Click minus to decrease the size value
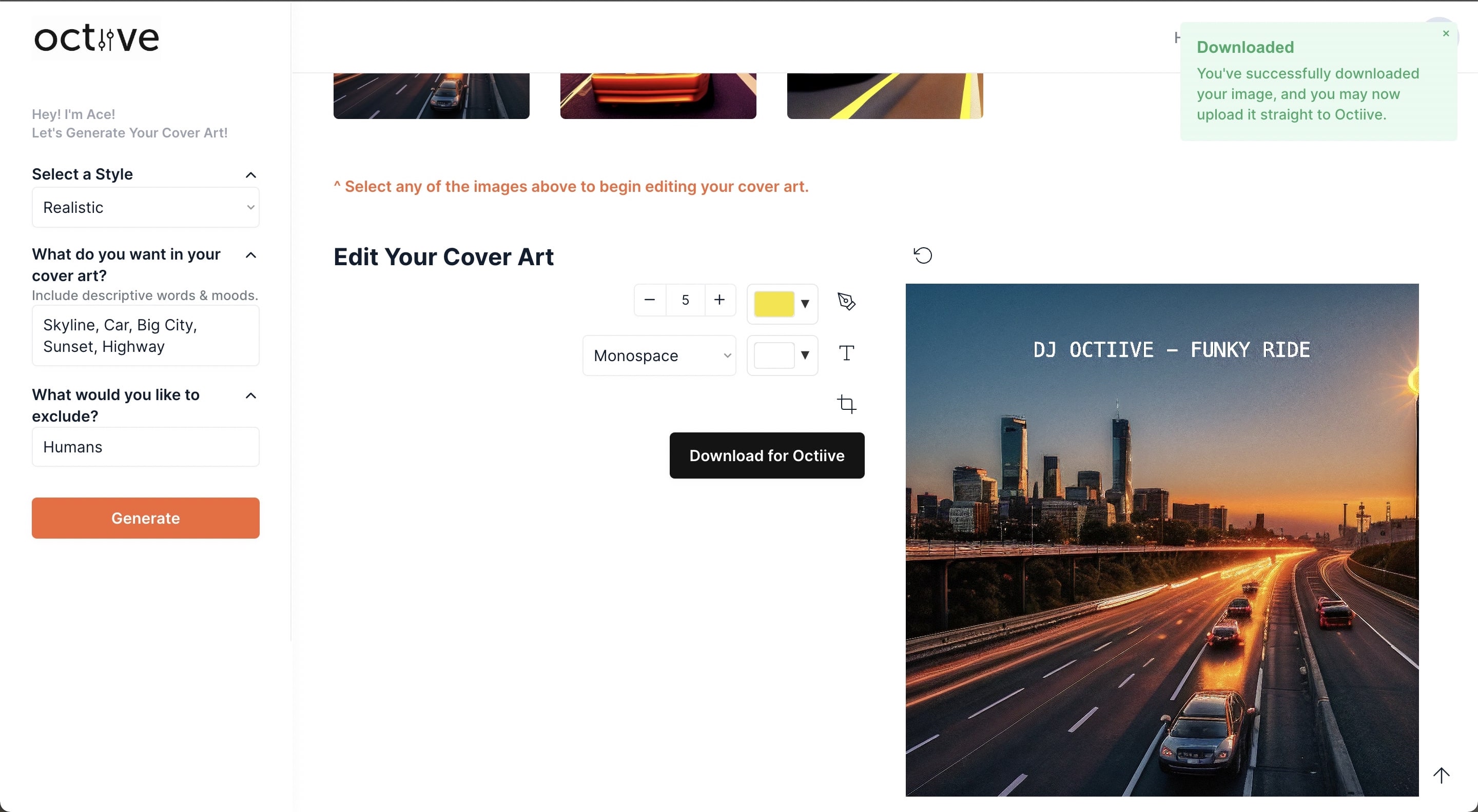1478x812 pixels. click(x=650, y=300)
